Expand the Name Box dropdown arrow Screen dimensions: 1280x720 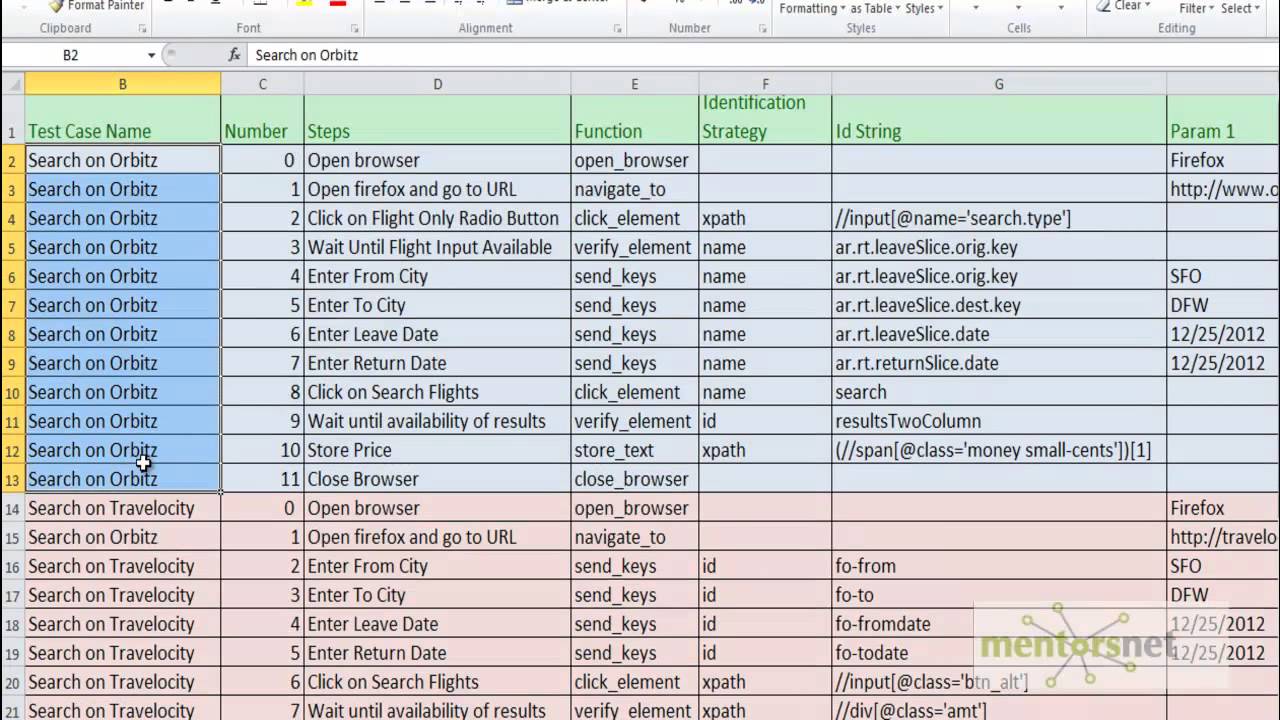point(151,55)
